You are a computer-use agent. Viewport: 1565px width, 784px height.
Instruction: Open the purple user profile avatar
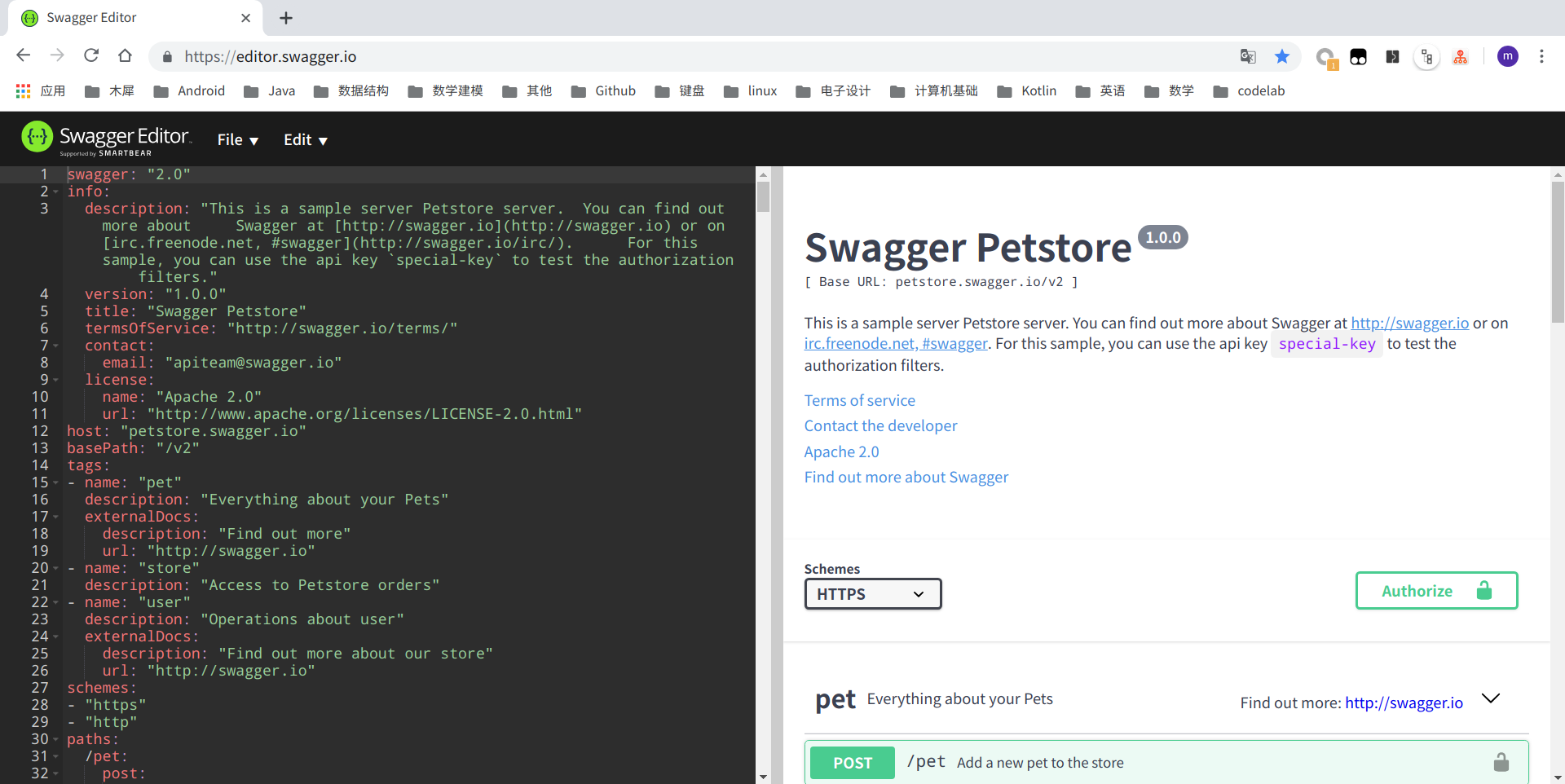point(1507,56)
